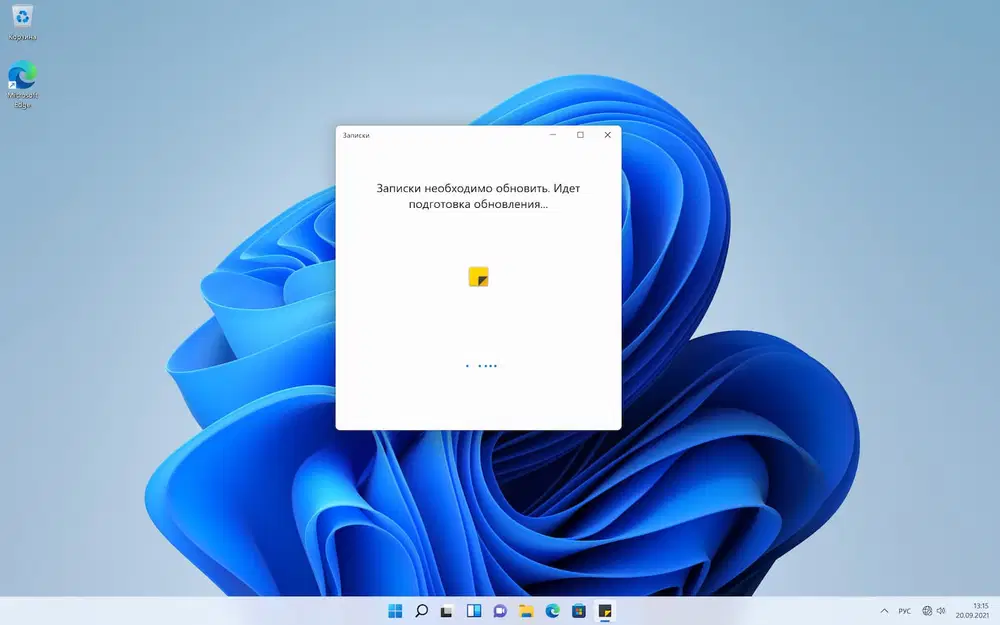This screenshot has height=625, width=1000.
Task: Open the Recycle Bin desktop icon
Action: pyautogui.click(x=22, y=22)
